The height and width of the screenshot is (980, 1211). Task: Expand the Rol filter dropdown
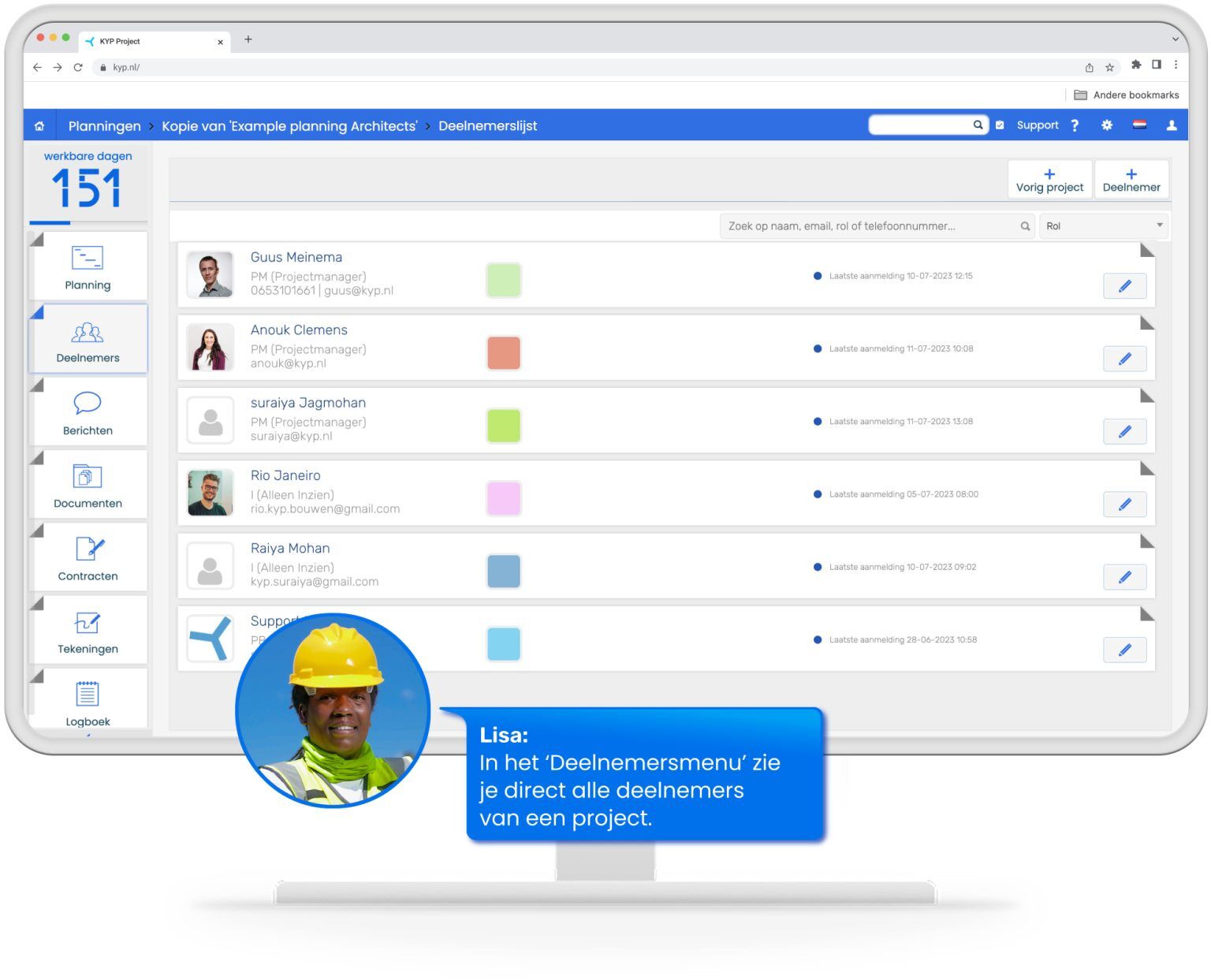[1103, 226]
